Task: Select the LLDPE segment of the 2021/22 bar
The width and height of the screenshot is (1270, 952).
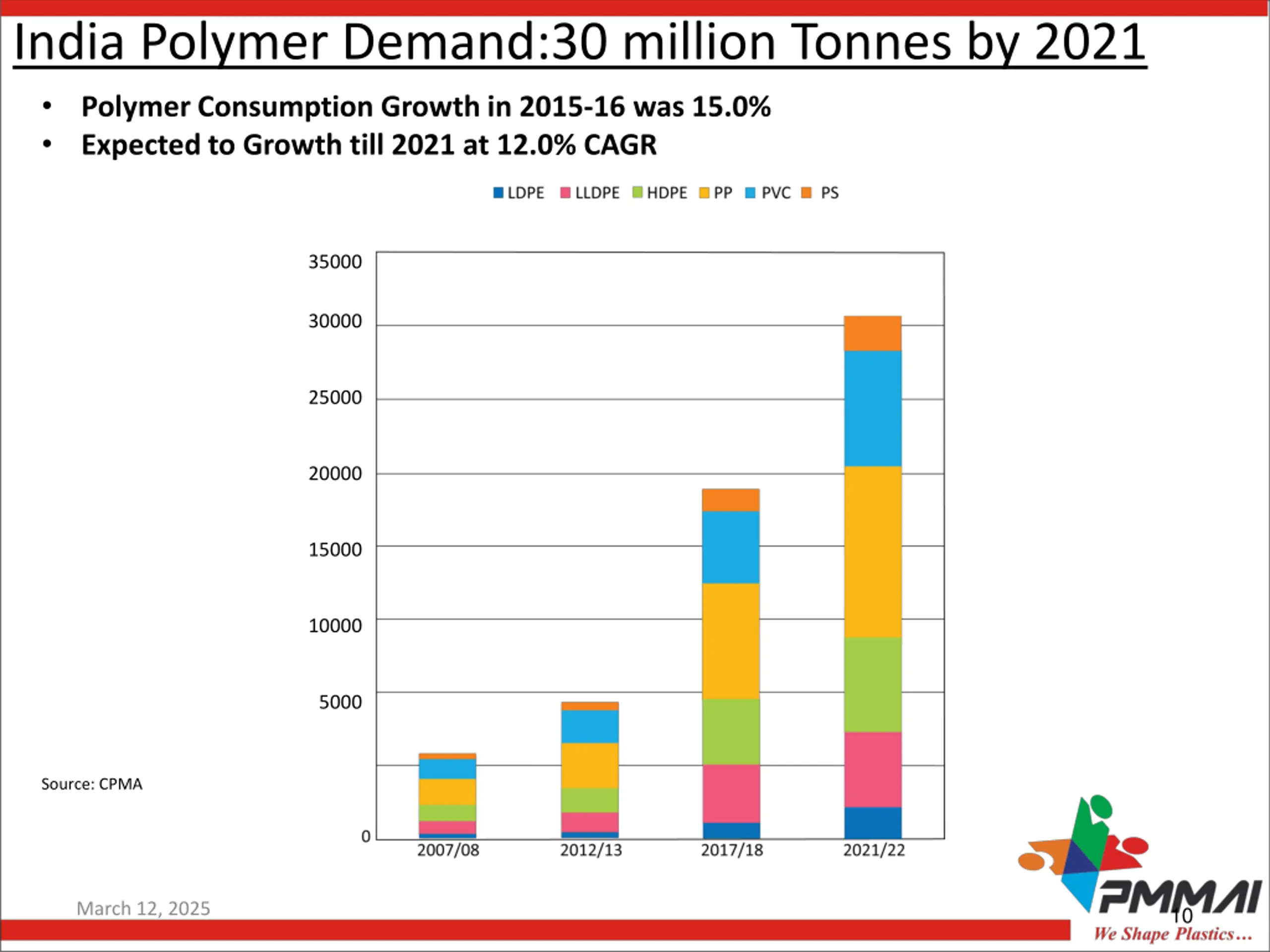Action: [x=873, y=770]
